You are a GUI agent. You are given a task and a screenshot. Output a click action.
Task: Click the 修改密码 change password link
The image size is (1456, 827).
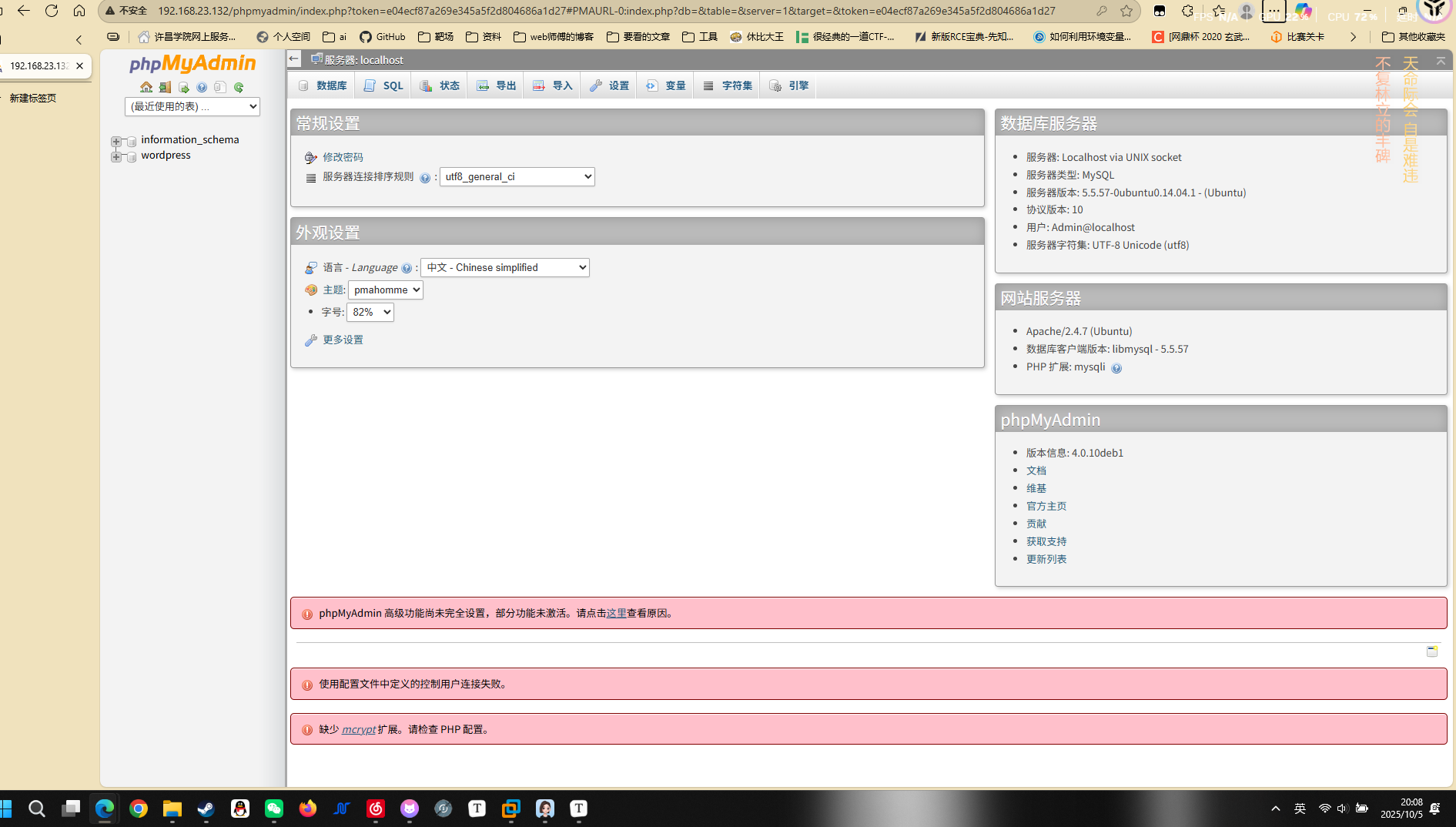[x=343, y=157]
